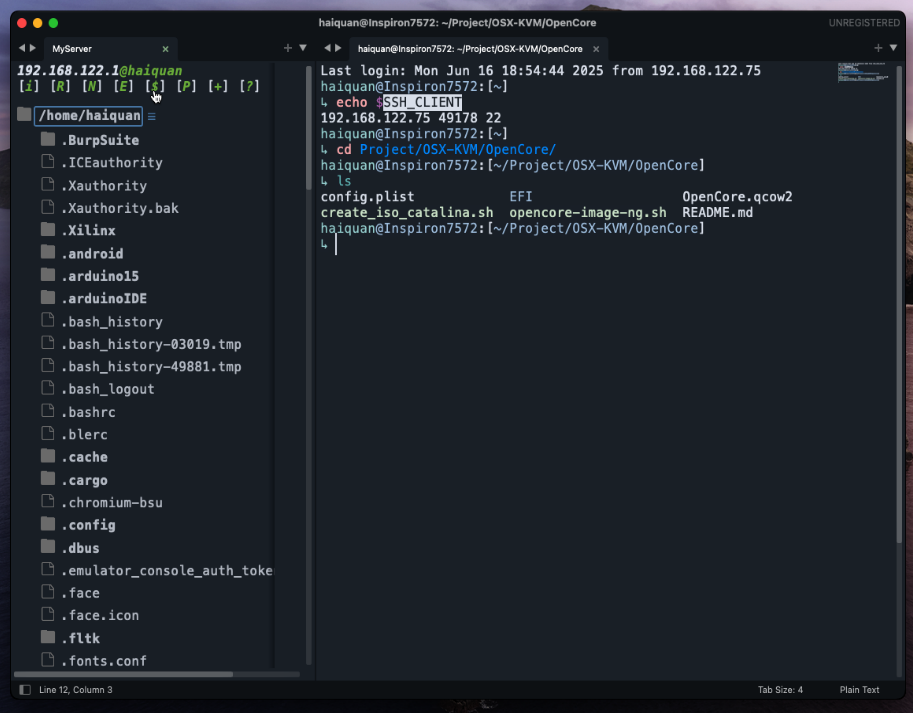Screen dimensions: 913x713
Task: Go to previous tab in right pane
Action: [x=327, y=48]
